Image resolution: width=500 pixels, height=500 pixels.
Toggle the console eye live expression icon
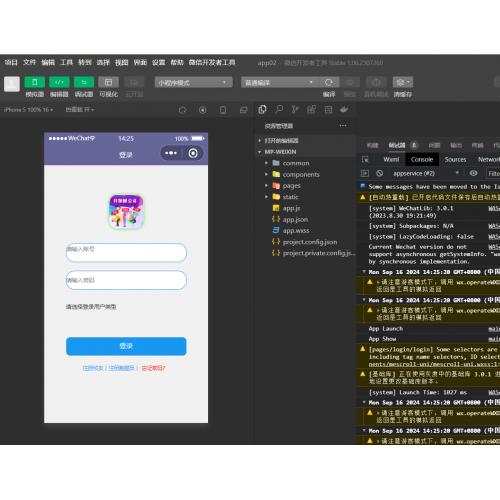point(473,173)
